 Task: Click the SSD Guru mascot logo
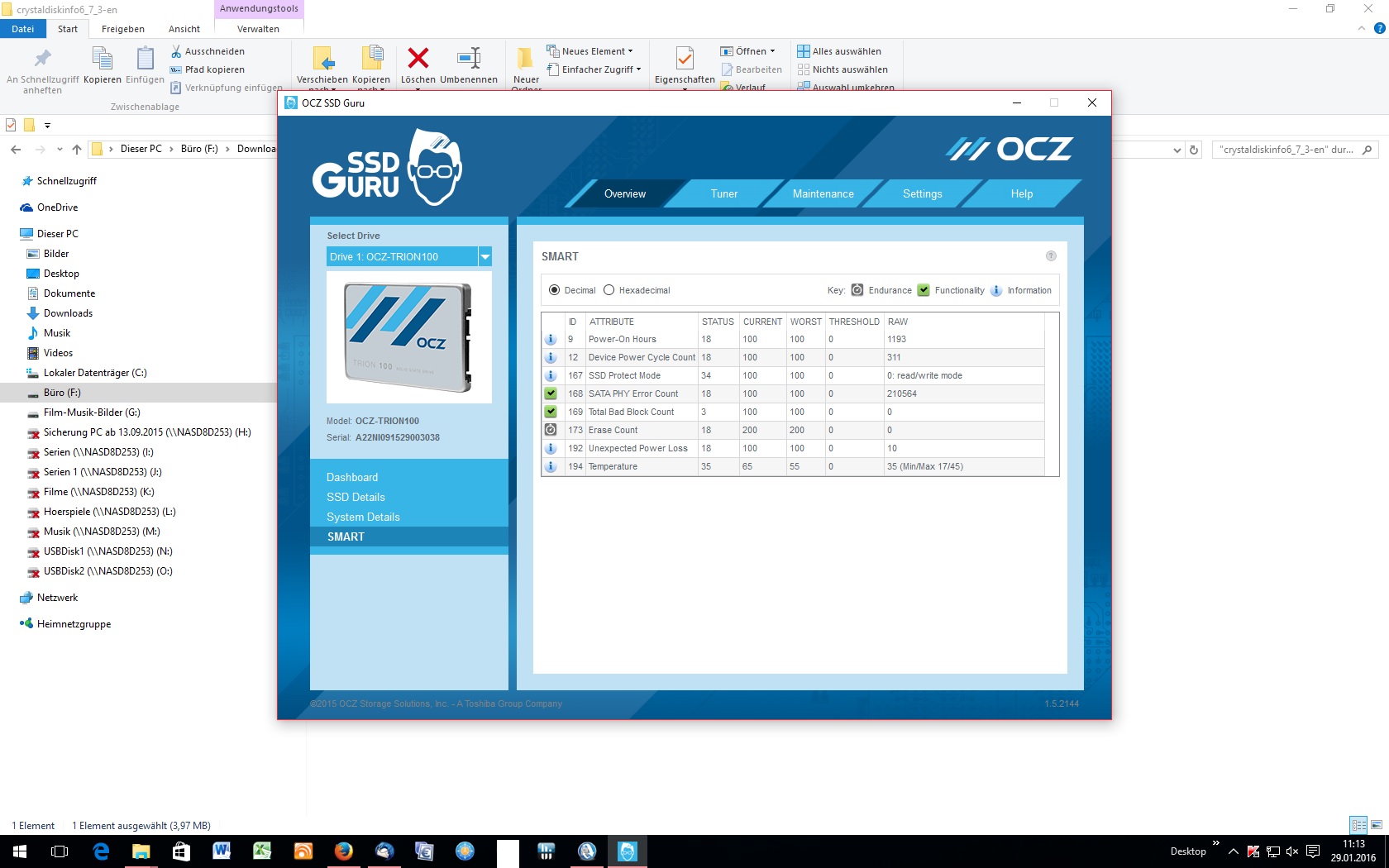pos(435,167)
